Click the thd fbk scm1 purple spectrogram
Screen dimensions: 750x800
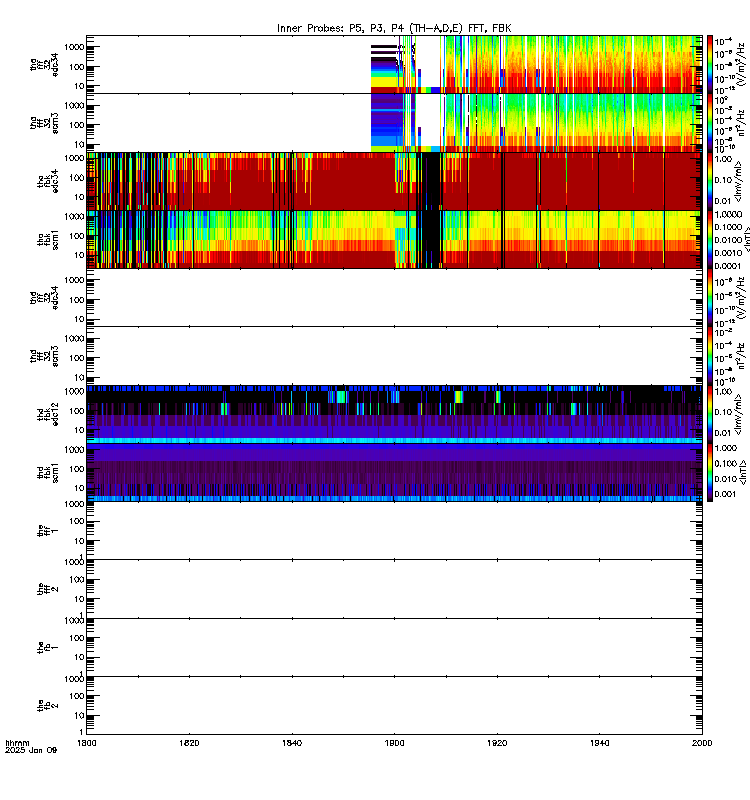pyautogui.click(x=394, y=472)
